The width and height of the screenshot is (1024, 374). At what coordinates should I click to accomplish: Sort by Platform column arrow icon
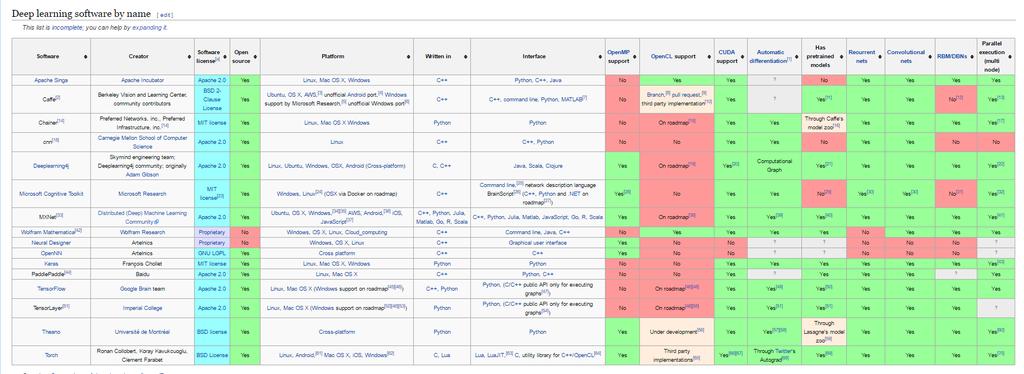coord(409,57)
